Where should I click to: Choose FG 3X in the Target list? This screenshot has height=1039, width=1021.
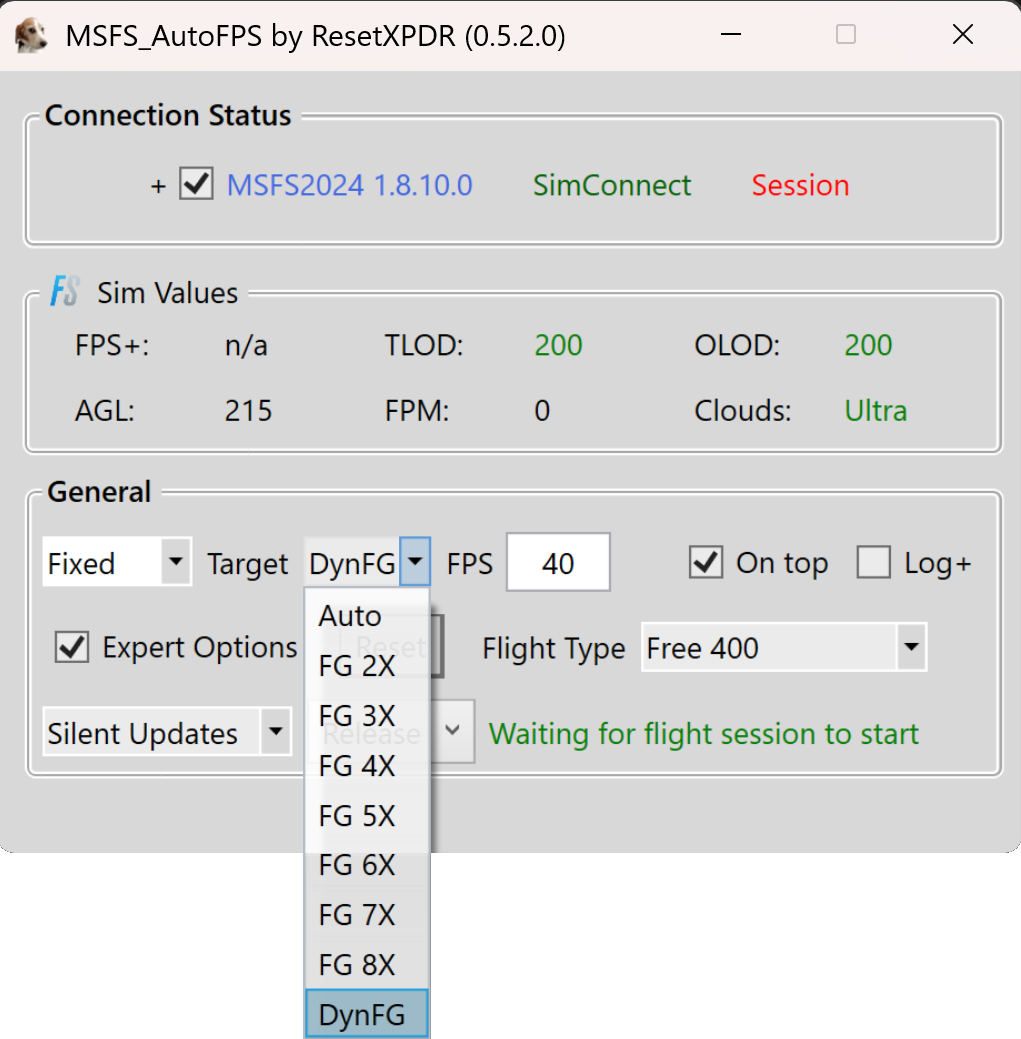click(367, 716)
